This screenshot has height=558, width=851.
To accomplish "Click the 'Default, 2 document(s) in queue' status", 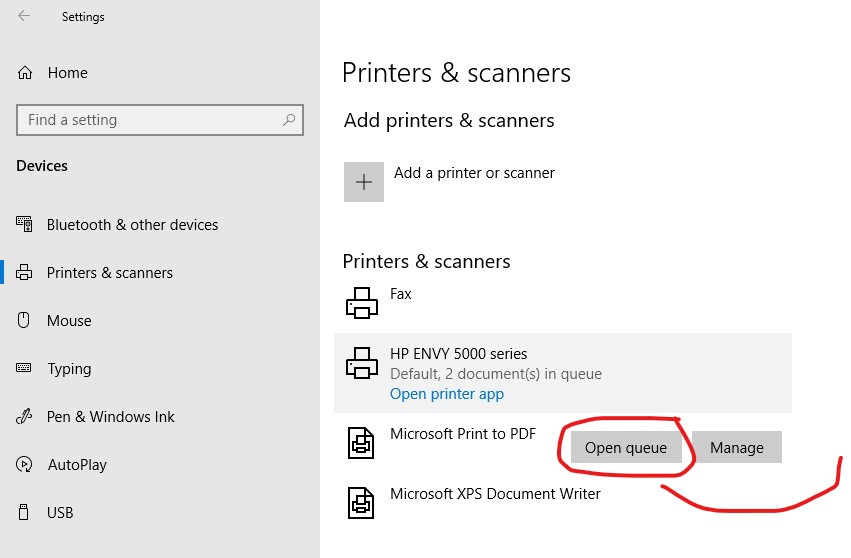I will [x=496, y=374].
